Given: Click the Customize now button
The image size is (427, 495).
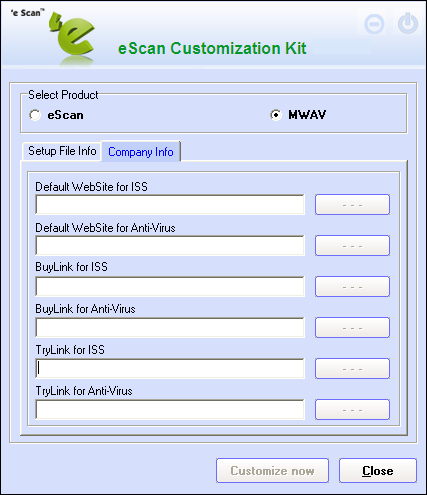Looking at the screenshot, I should click(x=272, y=471).
